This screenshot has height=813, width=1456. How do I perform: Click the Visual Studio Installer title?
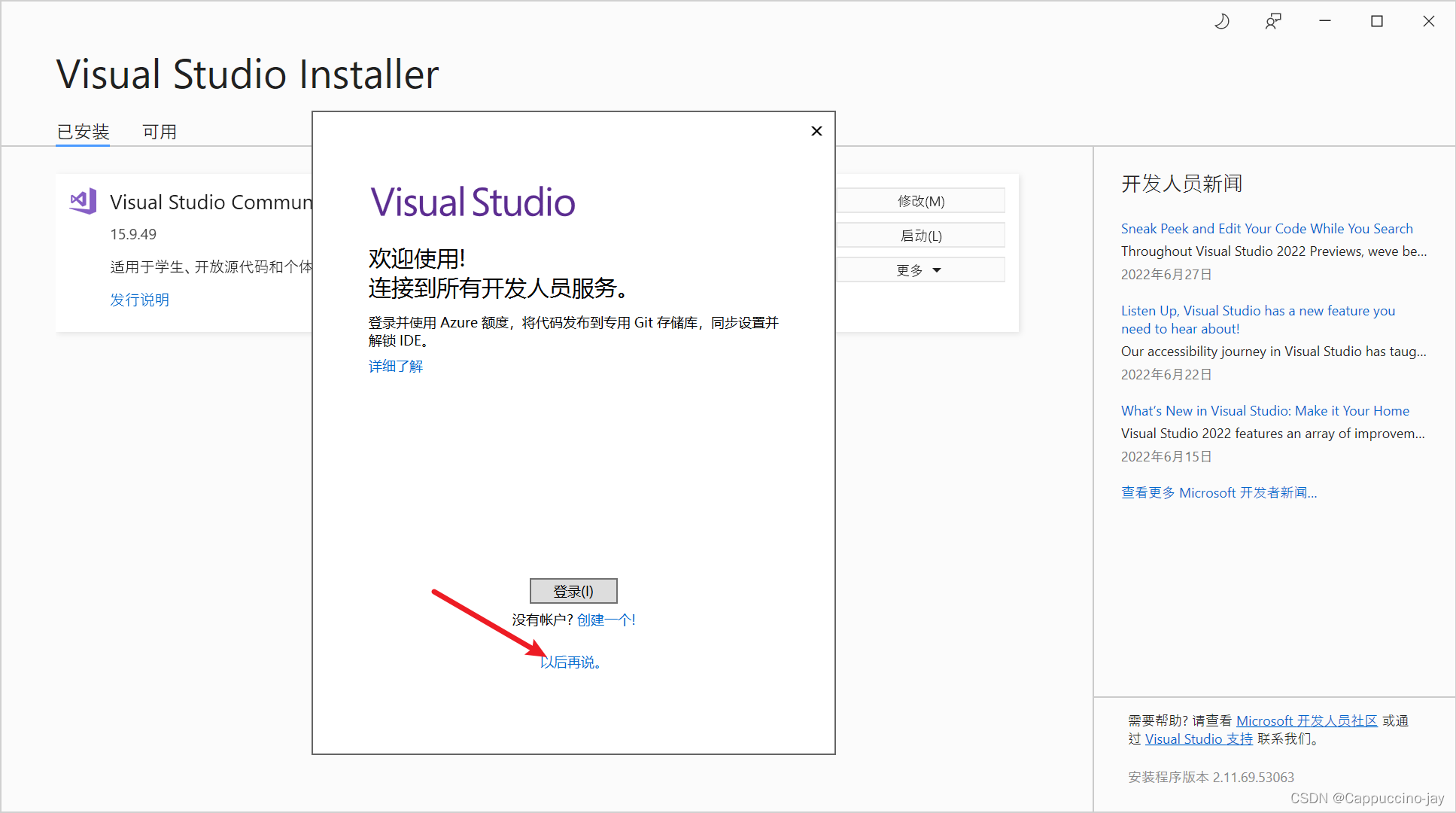coord(248,75)
